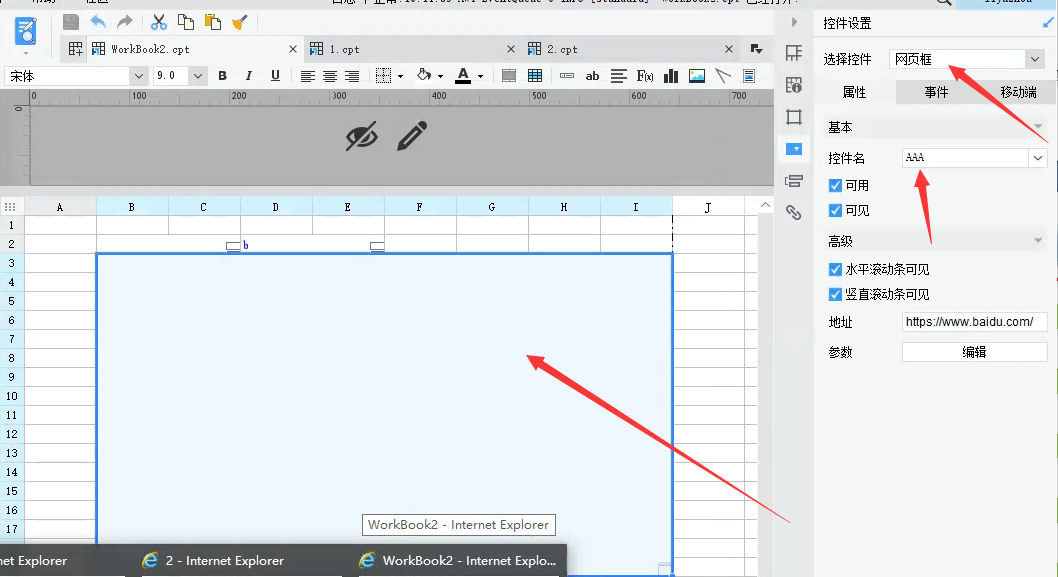Align text right

point(352,76)
